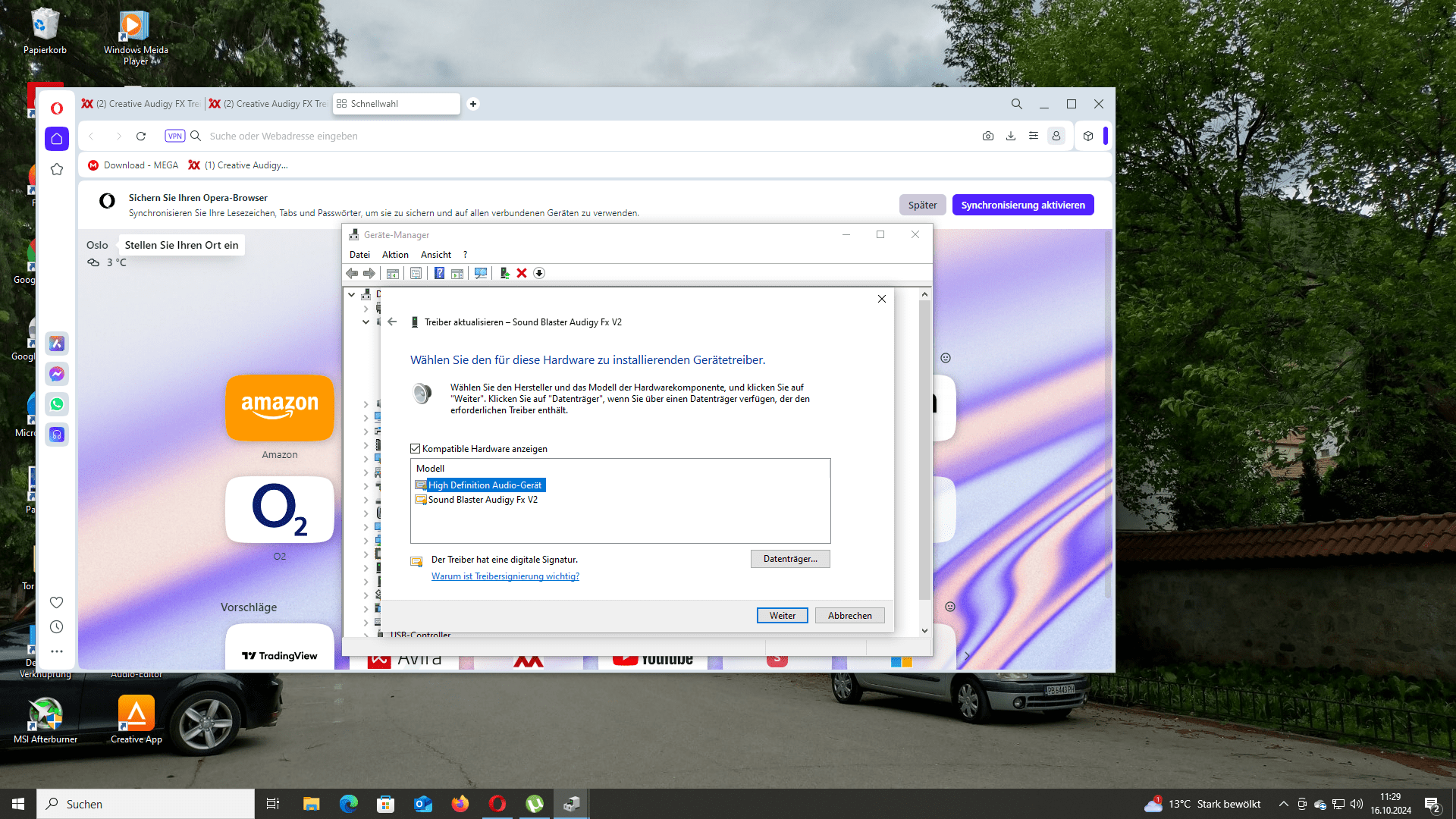Click the properties sheet toolbar icon

click(x=416, y=273)
